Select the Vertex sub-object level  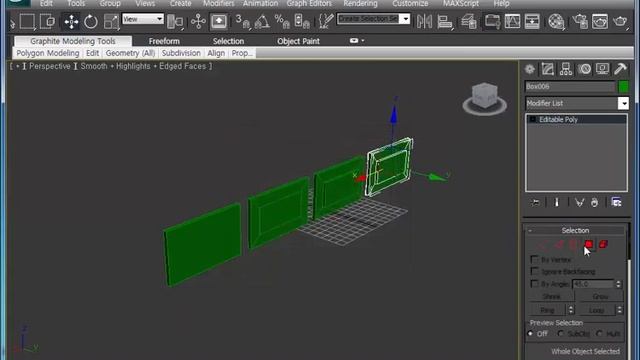[x=543, y=244]
